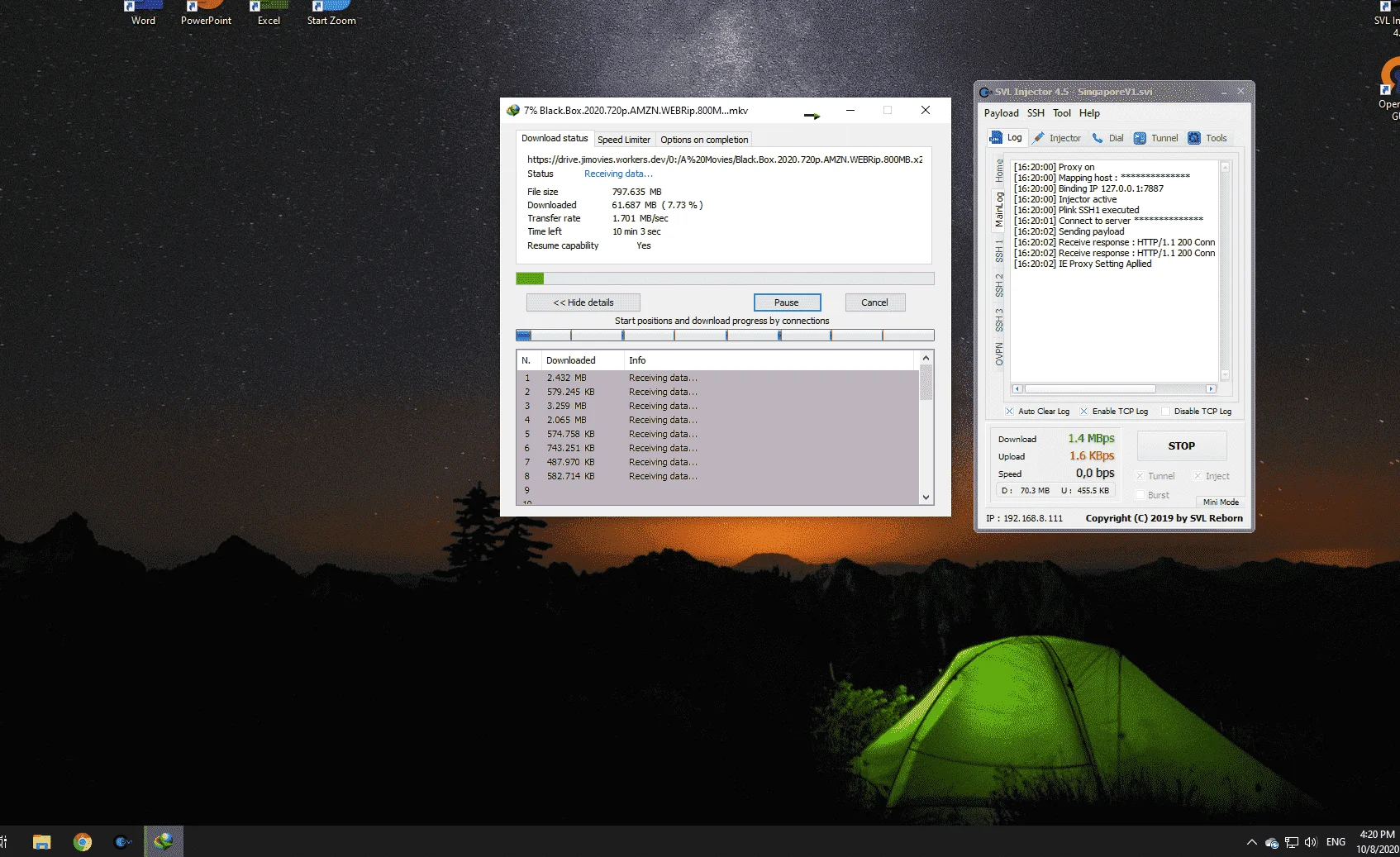Viewport: 1400px width, 857px height.
Task: Show hidden system tray icons
Action: pos(1252,842)
